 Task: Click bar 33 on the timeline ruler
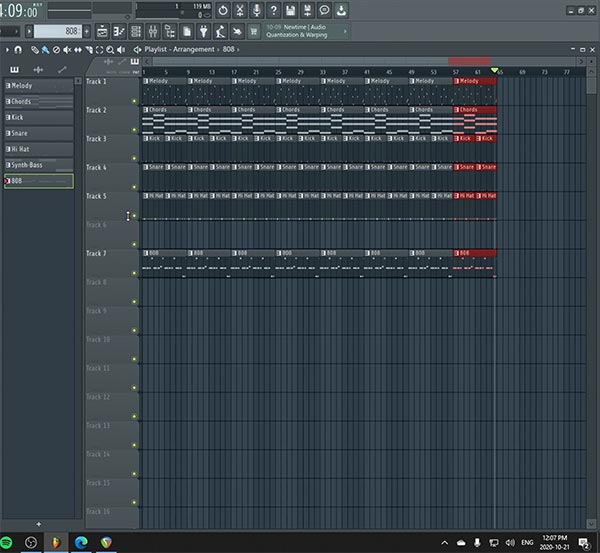click(x=324, y=72)
